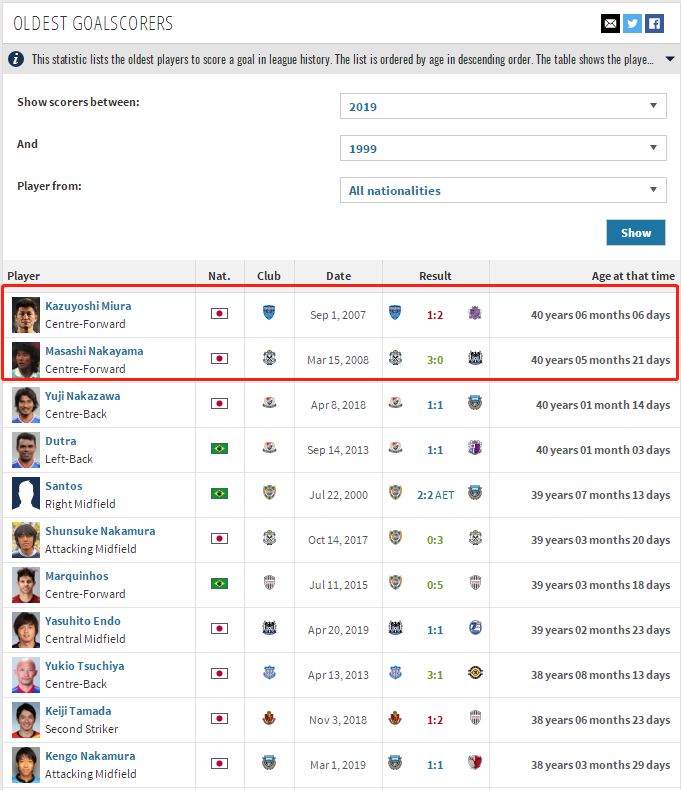
Task: Sort by Player column header
Action: pos(24,276)
